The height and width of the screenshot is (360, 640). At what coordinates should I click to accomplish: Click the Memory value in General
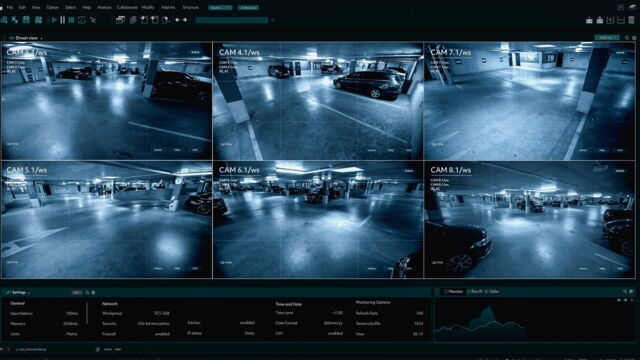coord(71,324)
